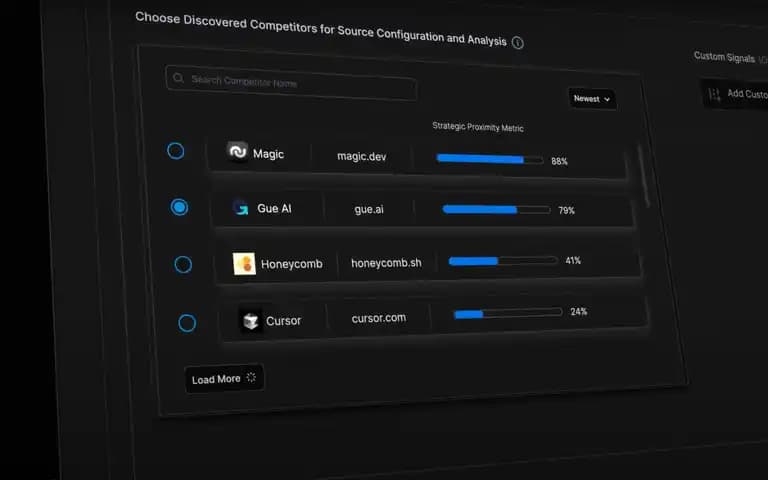Click the 24% value label

tap(578, 312)
